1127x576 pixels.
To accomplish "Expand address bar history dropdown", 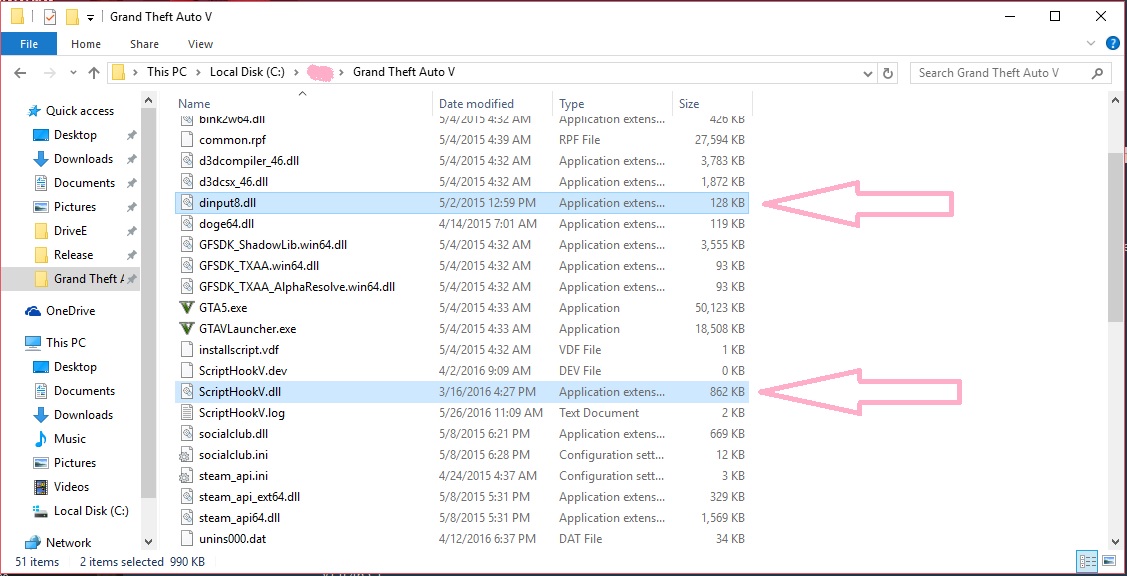I will click(x=868, y=73).
